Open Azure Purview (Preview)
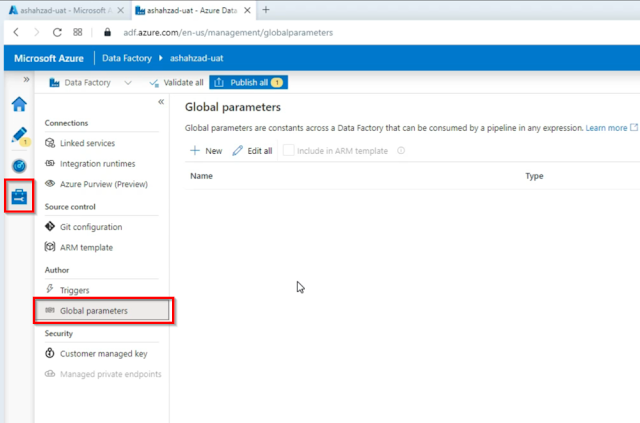The image size is (640, 423). [104, 184]
